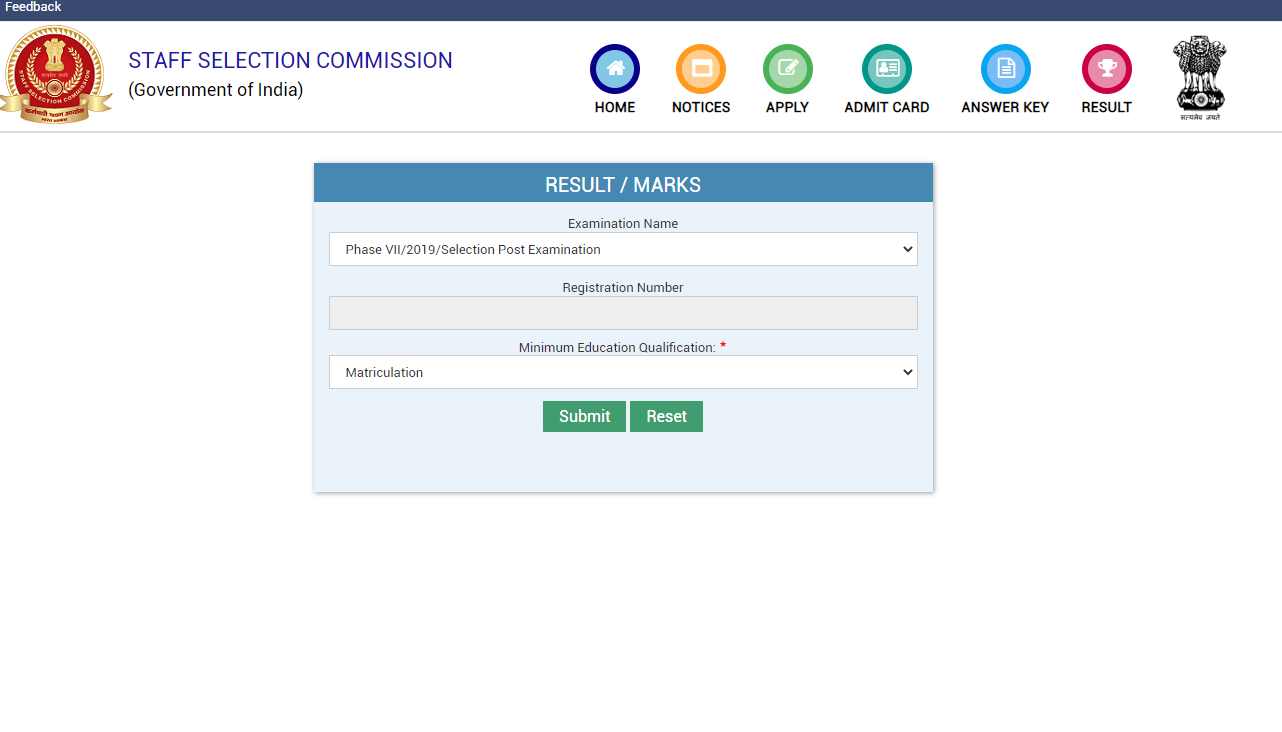The width and height of the screenshot is (1282, 732).
Task: Click the arrow on the Matriculation select box
Action: point(907,372)
